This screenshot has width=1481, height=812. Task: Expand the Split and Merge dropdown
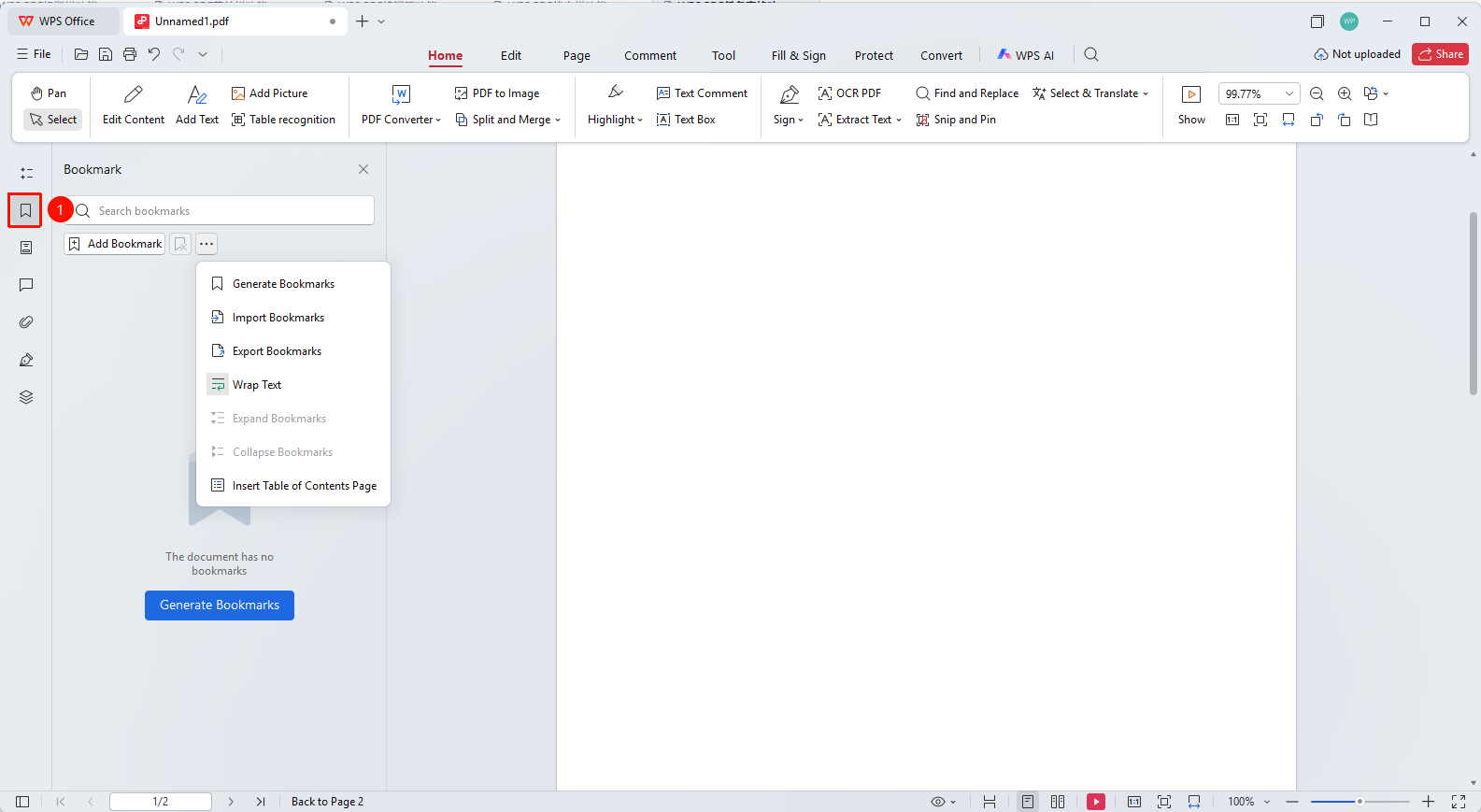[508, 120]
